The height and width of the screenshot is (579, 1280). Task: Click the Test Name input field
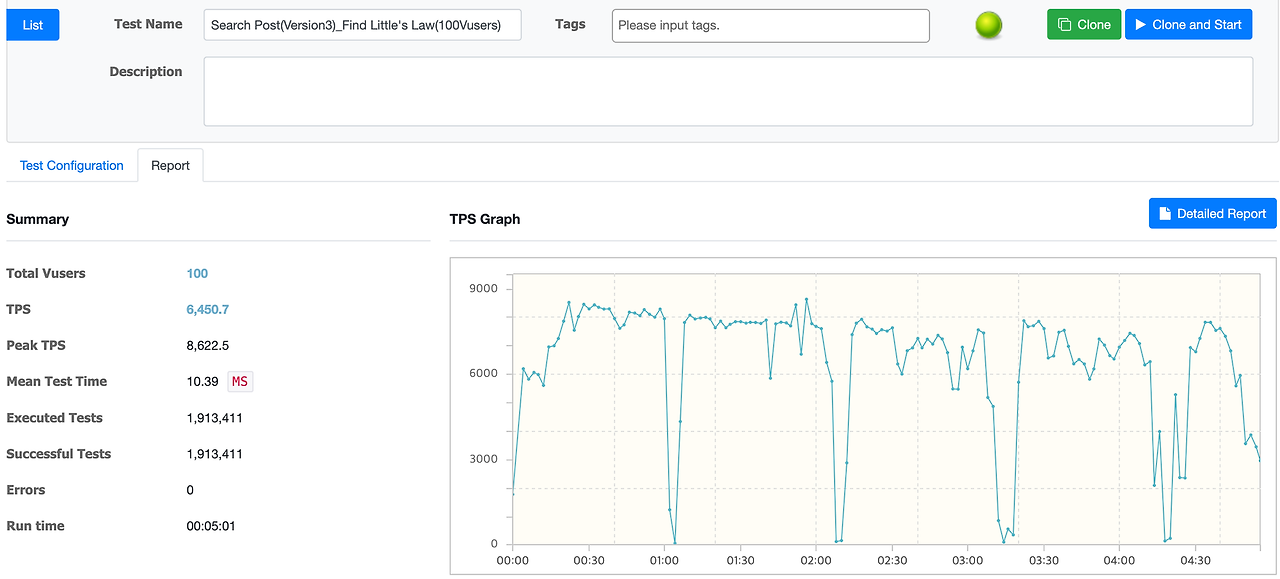pyautogui.click(x=363, y=25)
